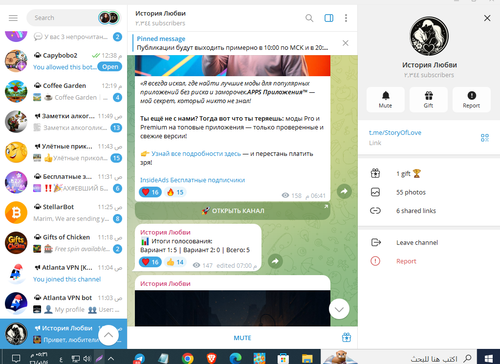Screen dimensions: 500x364
Task: Open the Atlanta VPN channel row
Action: point(63,273)
